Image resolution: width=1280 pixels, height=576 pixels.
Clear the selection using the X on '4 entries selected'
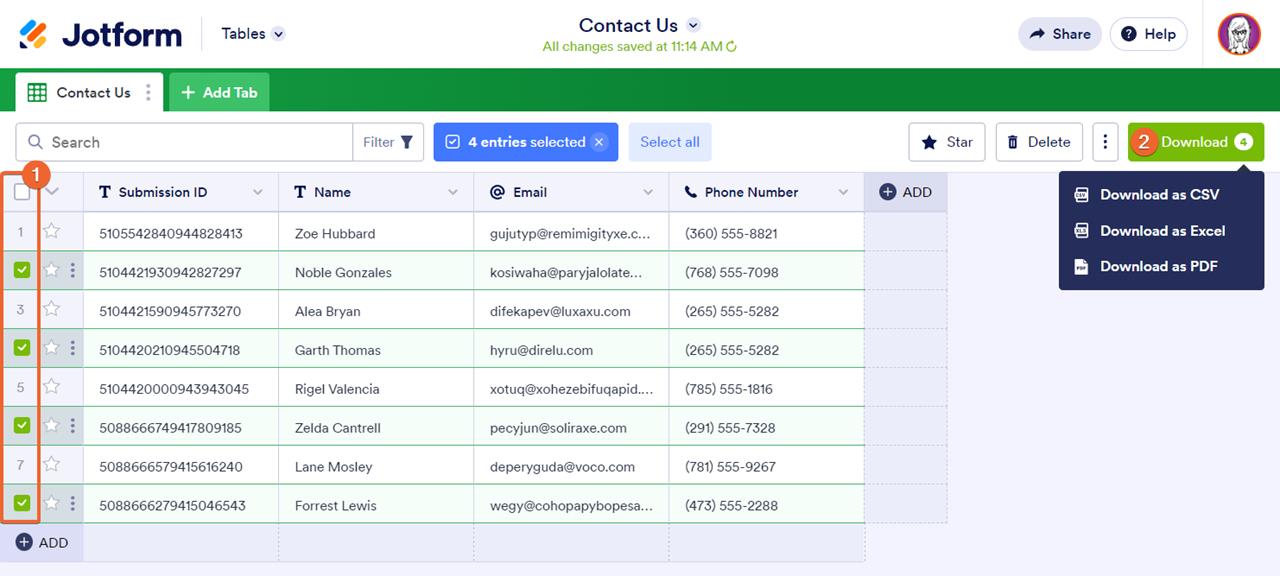(599, 142)
